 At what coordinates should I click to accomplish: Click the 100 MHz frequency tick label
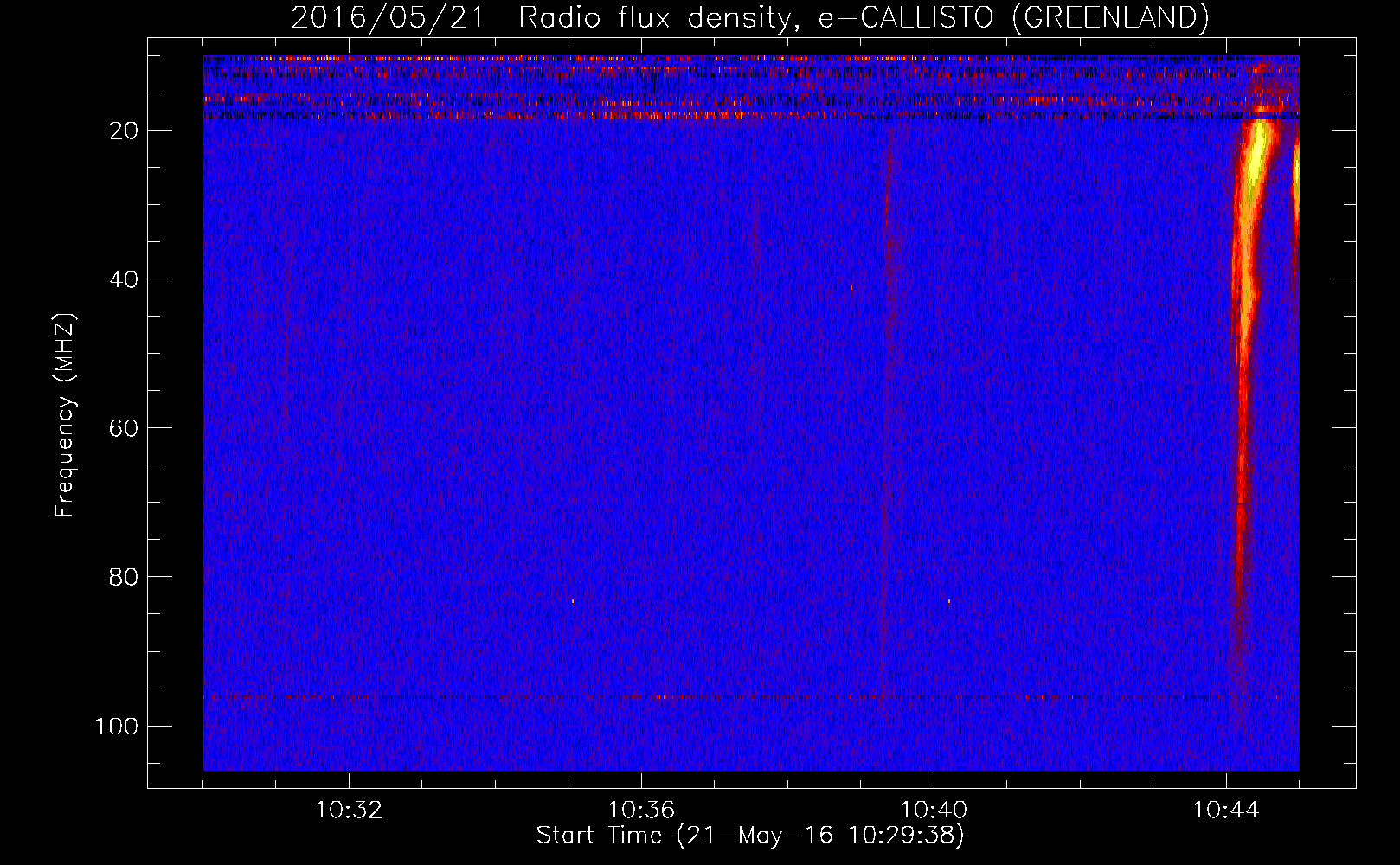pos(117,726)
